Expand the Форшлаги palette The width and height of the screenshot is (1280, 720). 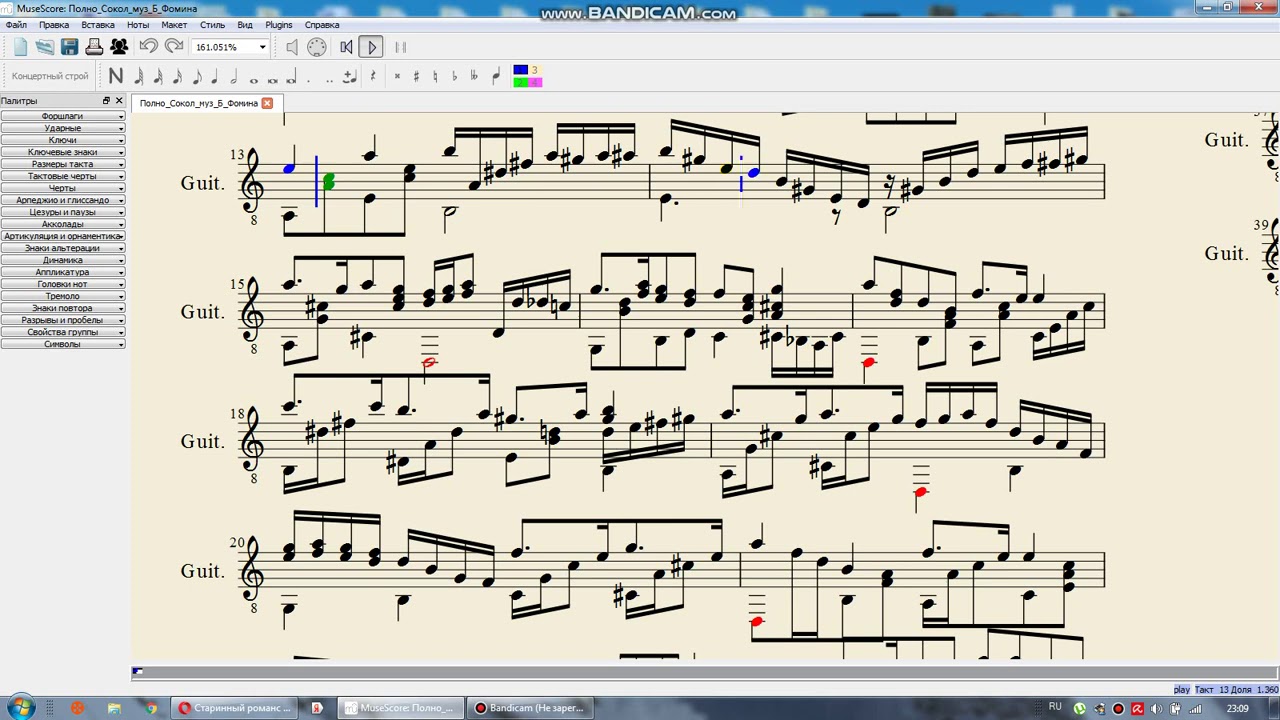tap(63, 116)
